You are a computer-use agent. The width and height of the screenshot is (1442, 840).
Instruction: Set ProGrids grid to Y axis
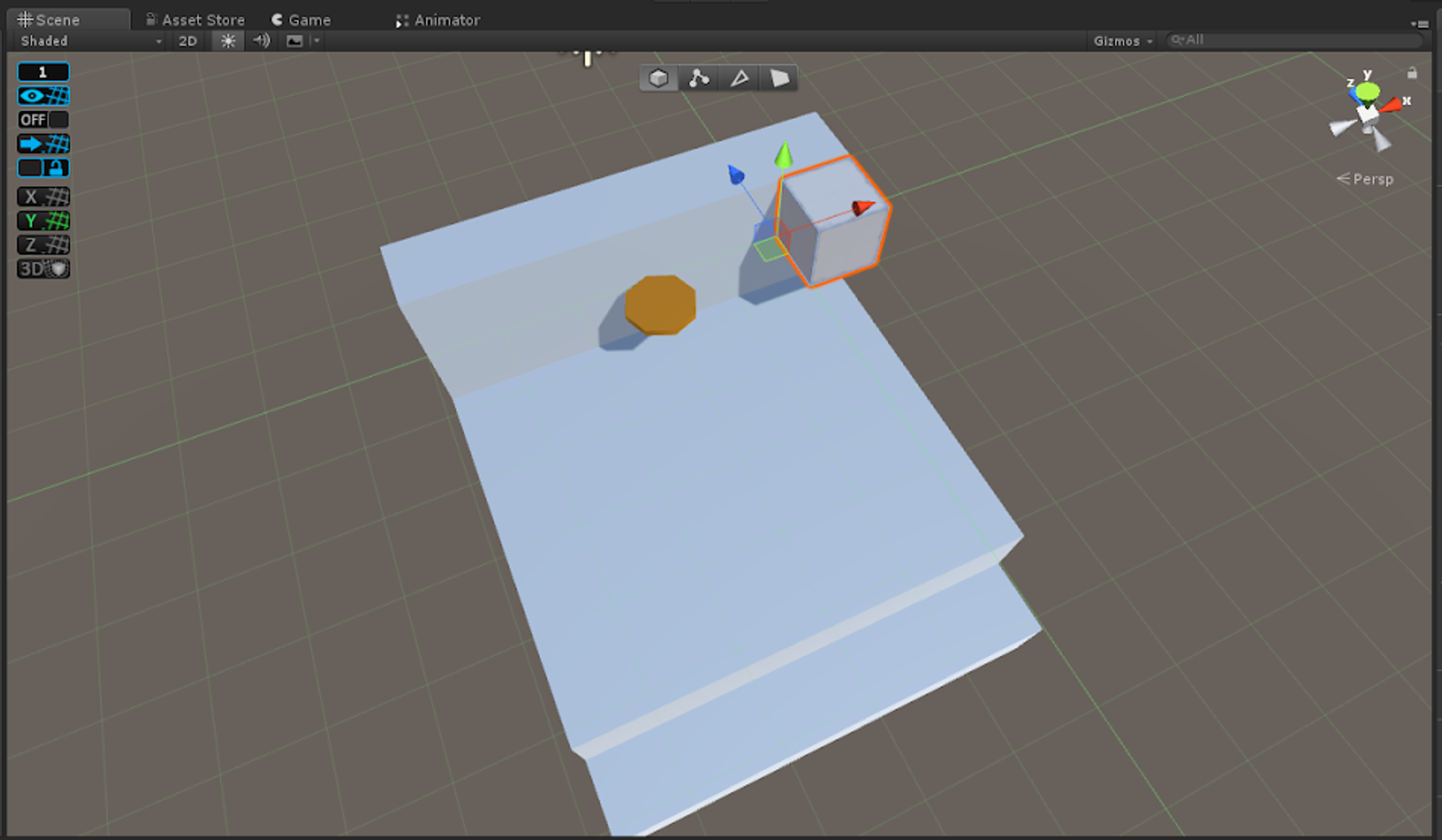[x=44, y=221]
